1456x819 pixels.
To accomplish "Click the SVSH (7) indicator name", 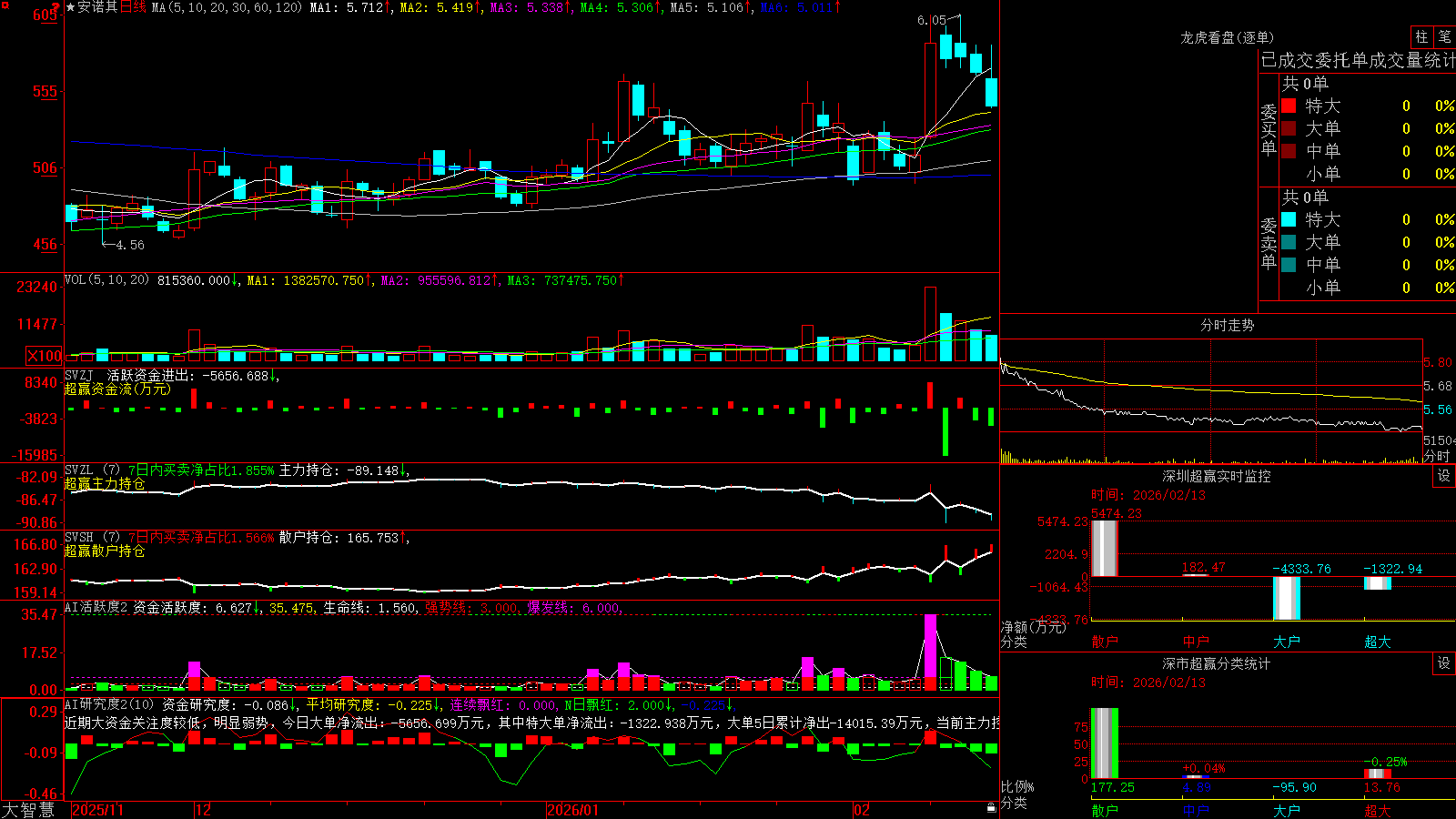I will click(x=92, y=538).
